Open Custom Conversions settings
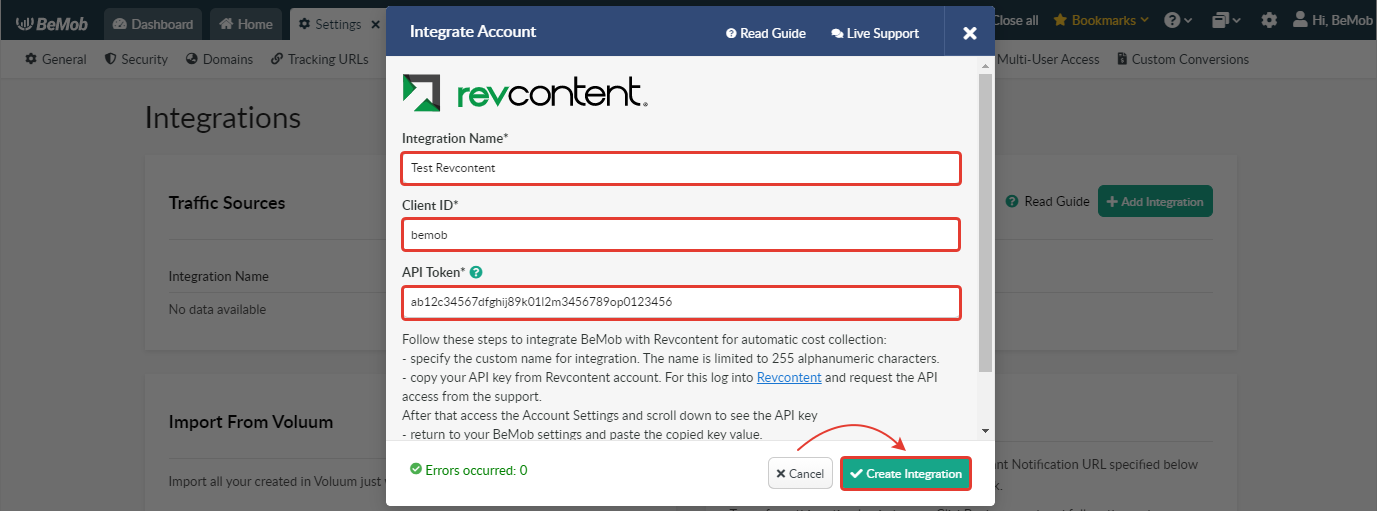Viewport: 1377px width, 511px height. tap(1183, 59)
